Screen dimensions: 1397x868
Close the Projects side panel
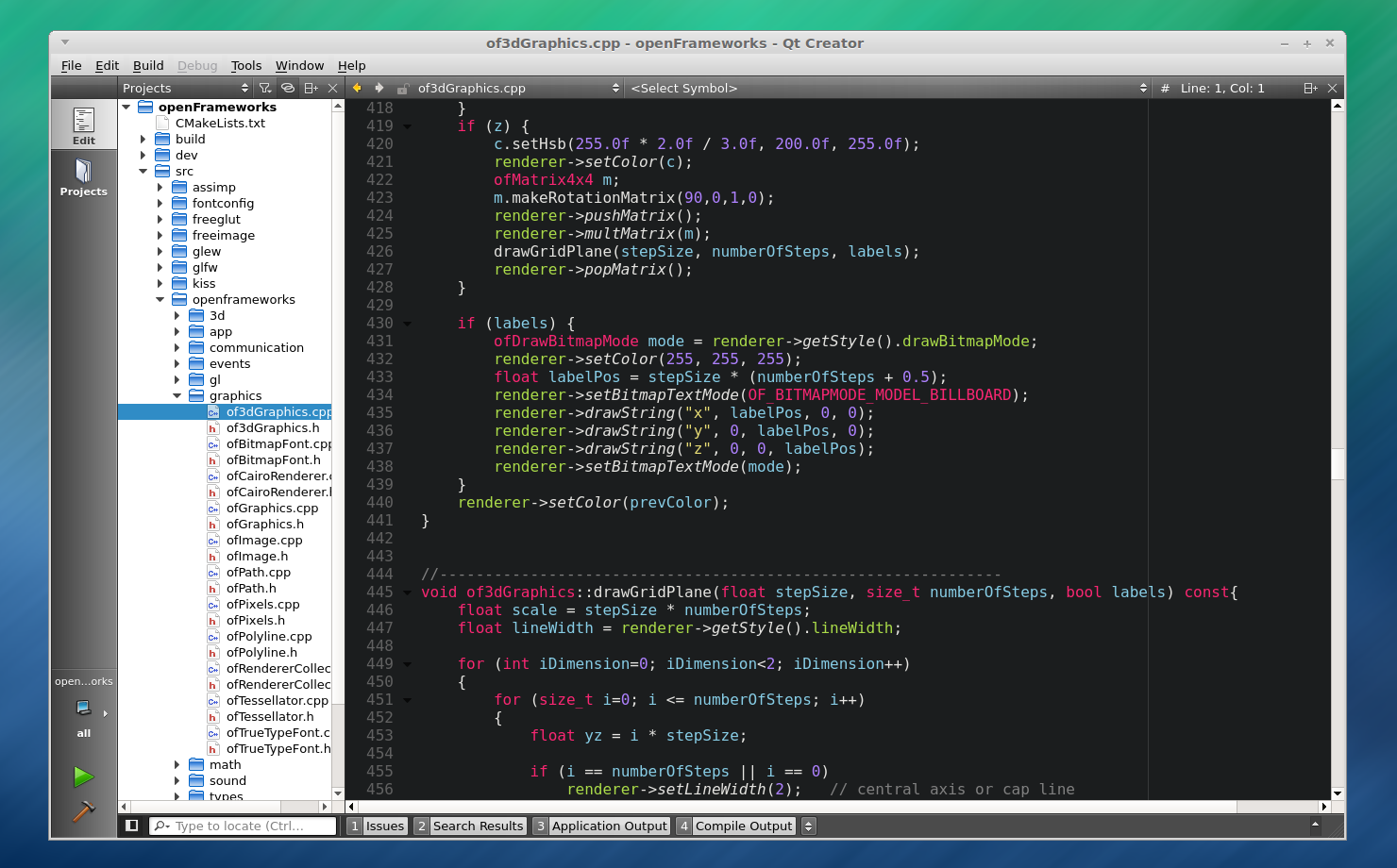[x=332, y=88]
